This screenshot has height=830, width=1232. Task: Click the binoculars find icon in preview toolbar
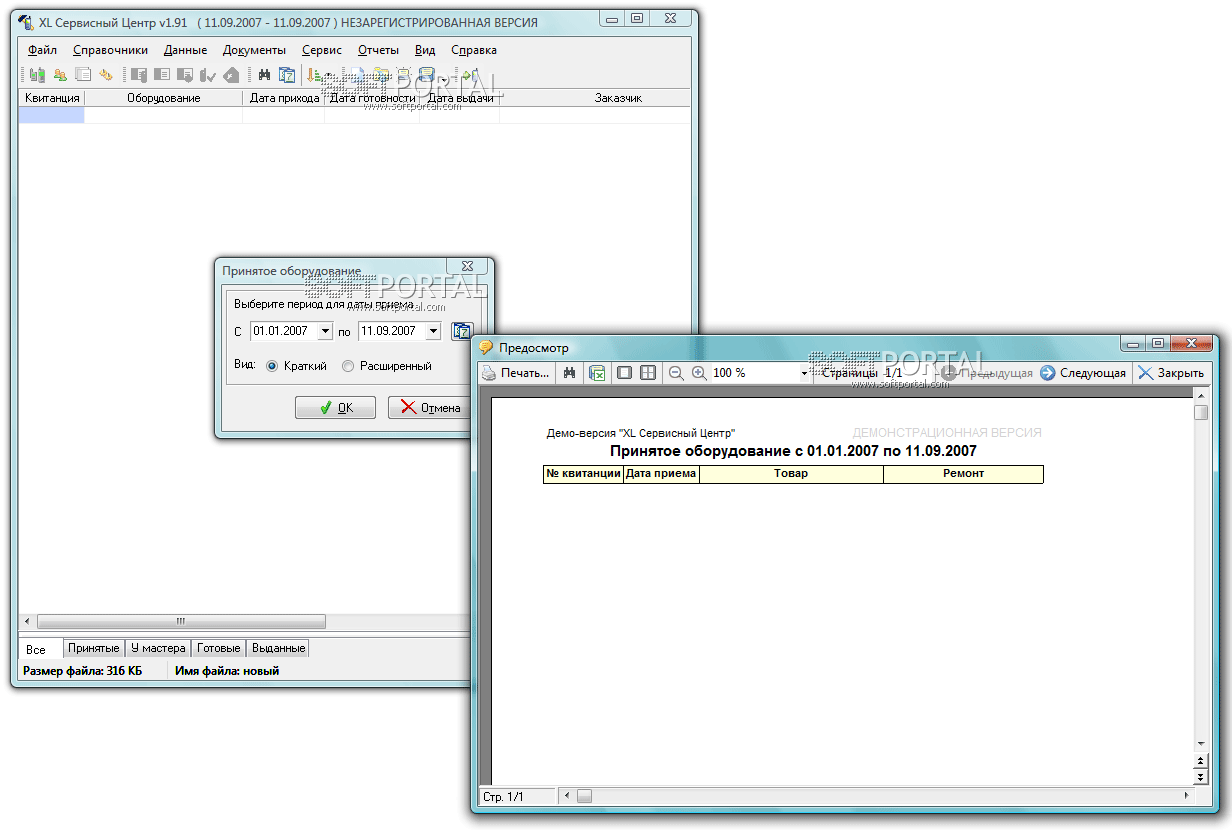pos(570,373)
